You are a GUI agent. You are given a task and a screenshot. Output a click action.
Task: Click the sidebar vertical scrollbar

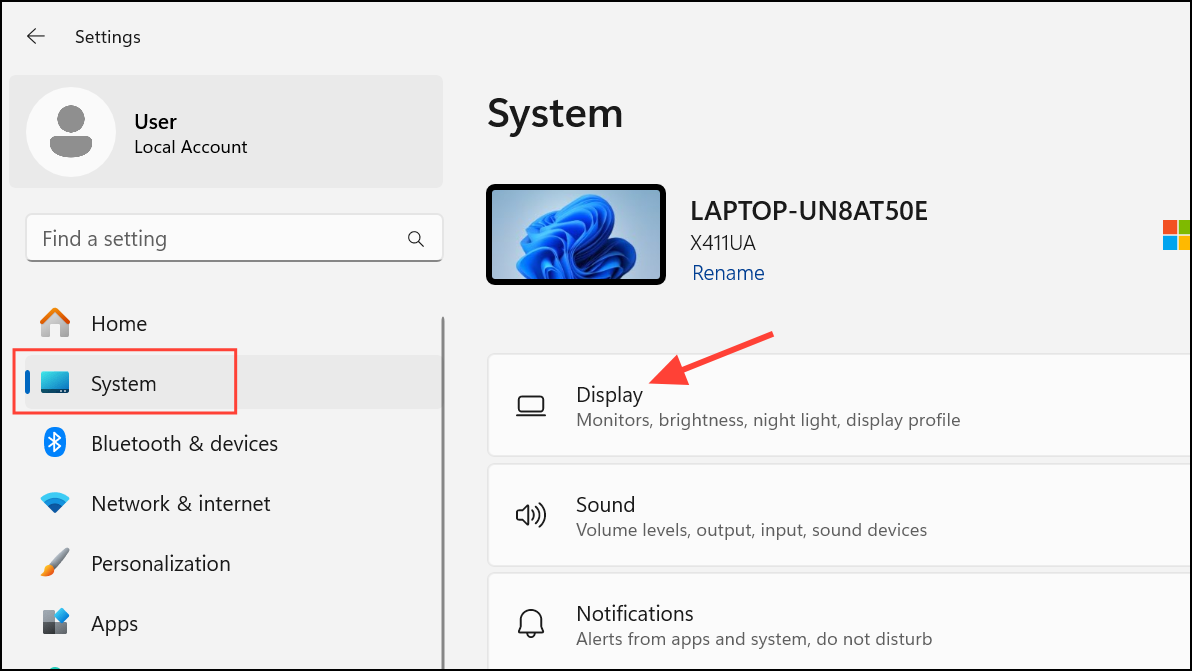coord(442,492)
